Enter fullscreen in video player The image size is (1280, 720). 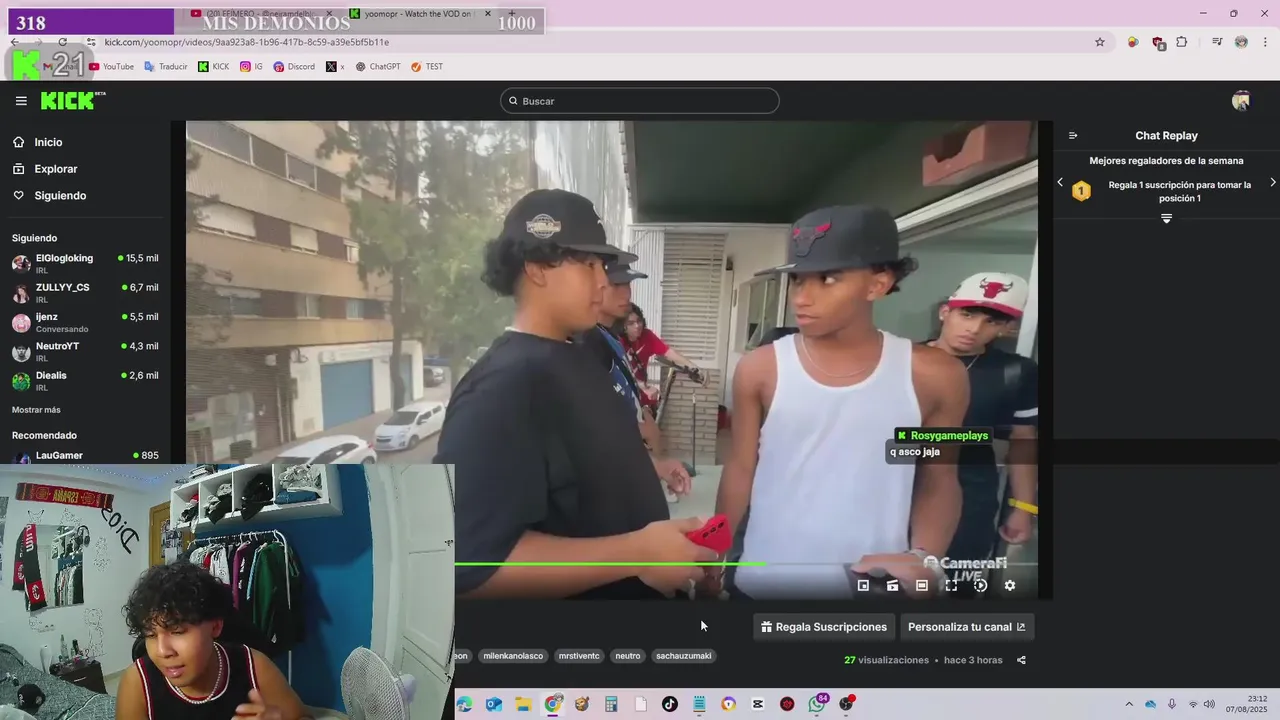click(951, 586)
